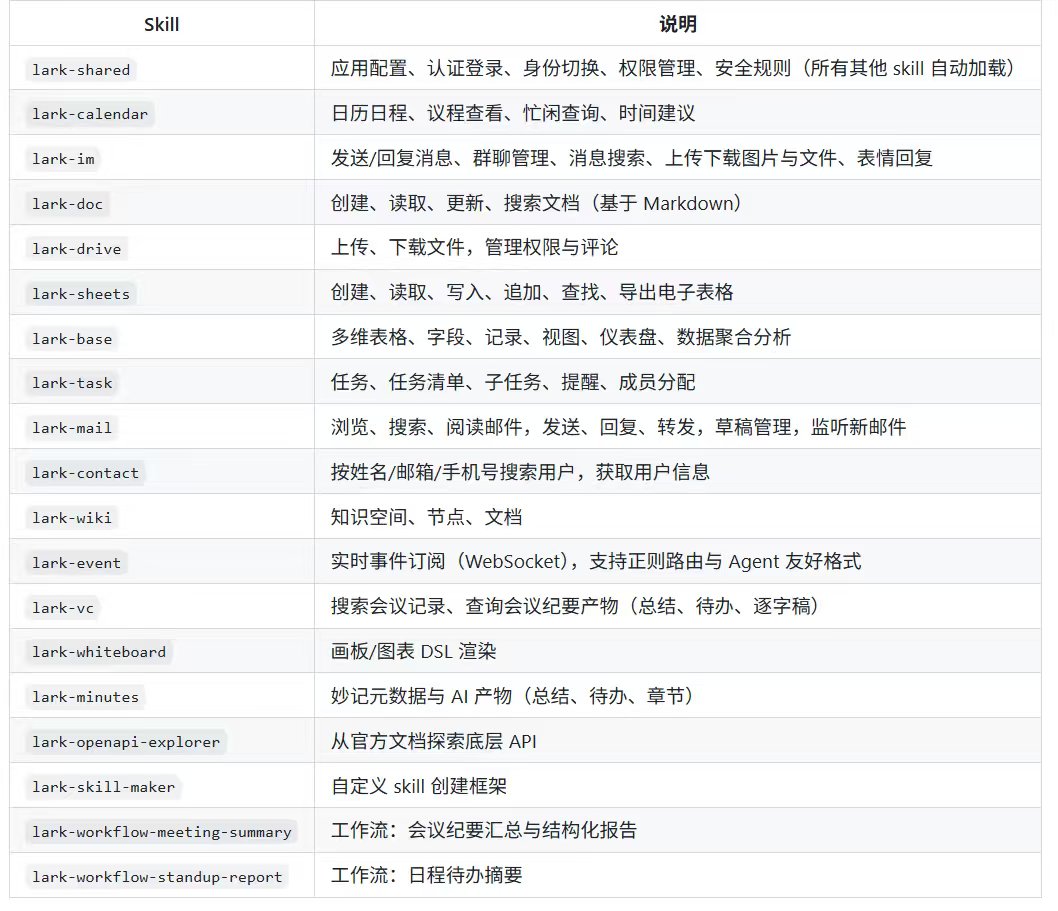The height and width of the screenshot is (911, 1058).
Task: Click description 知识空间、节点、文档
Action: click(426, 518)
